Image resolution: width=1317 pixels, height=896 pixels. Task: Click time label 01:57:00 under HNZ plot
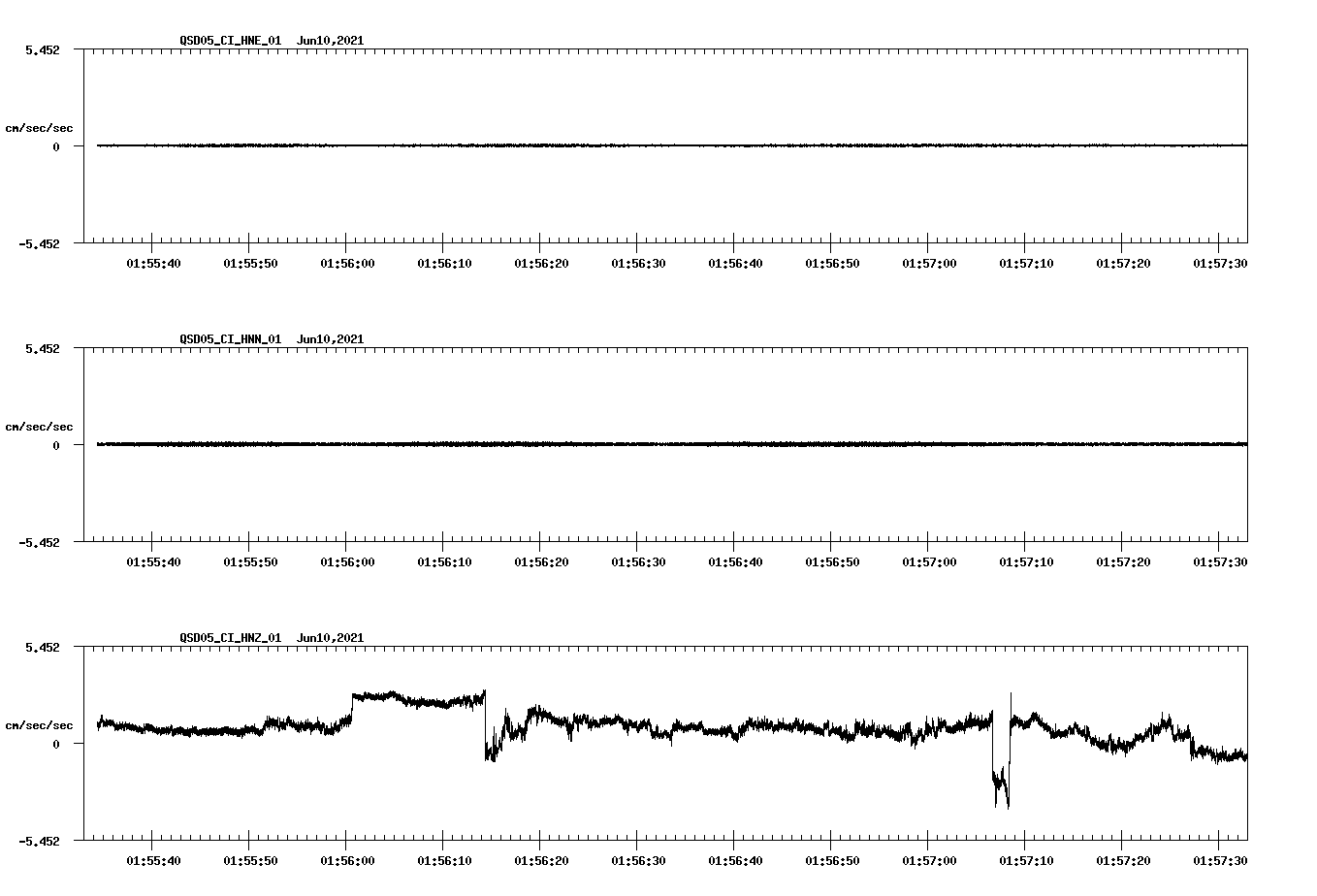(929, 861)
